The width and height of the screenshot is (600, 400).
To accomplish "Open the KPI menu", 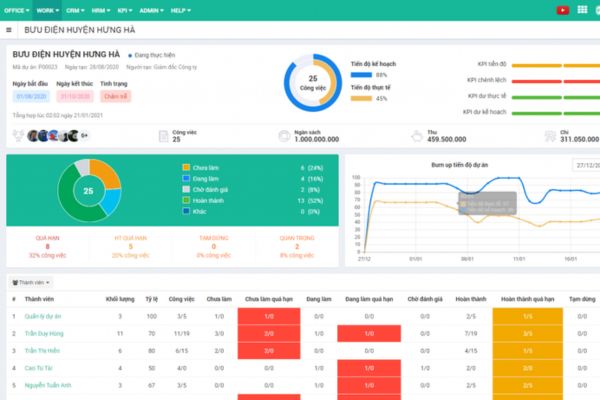I will 125,10.
